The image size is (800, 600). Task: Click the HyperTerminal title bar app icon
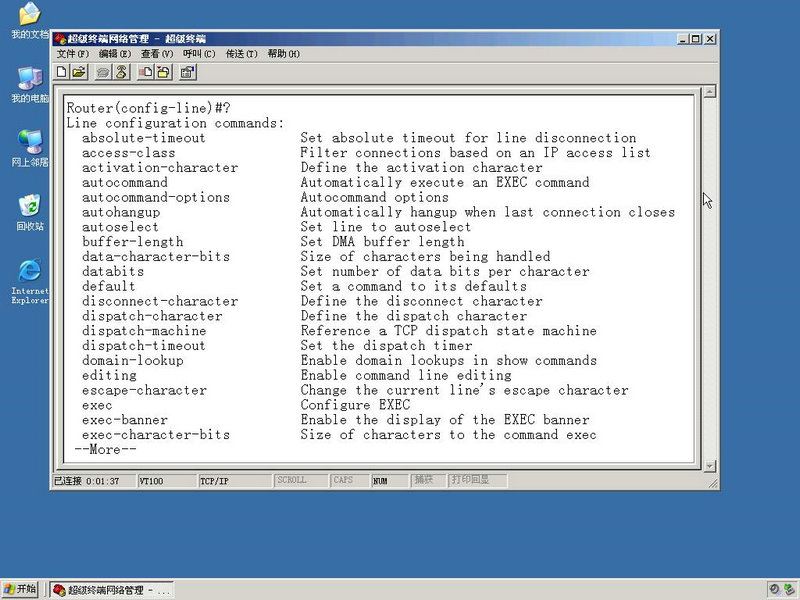point(60,39)
